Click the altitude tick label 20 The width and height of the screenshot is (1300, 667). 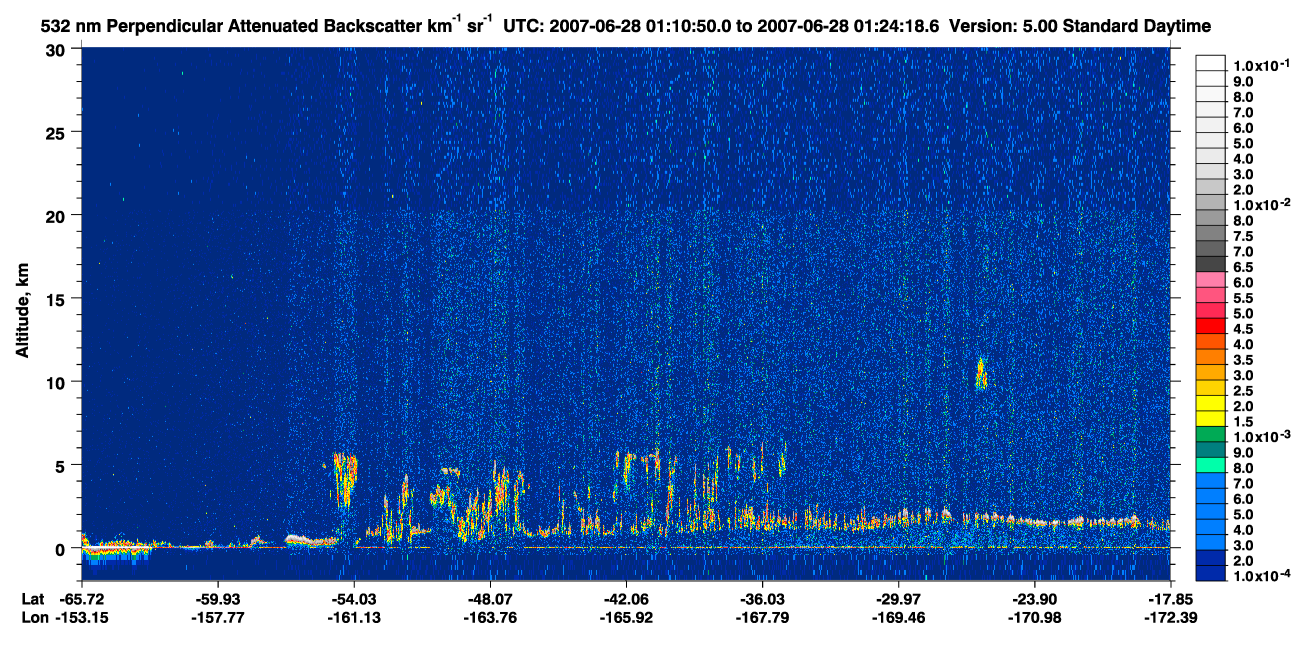58,216
